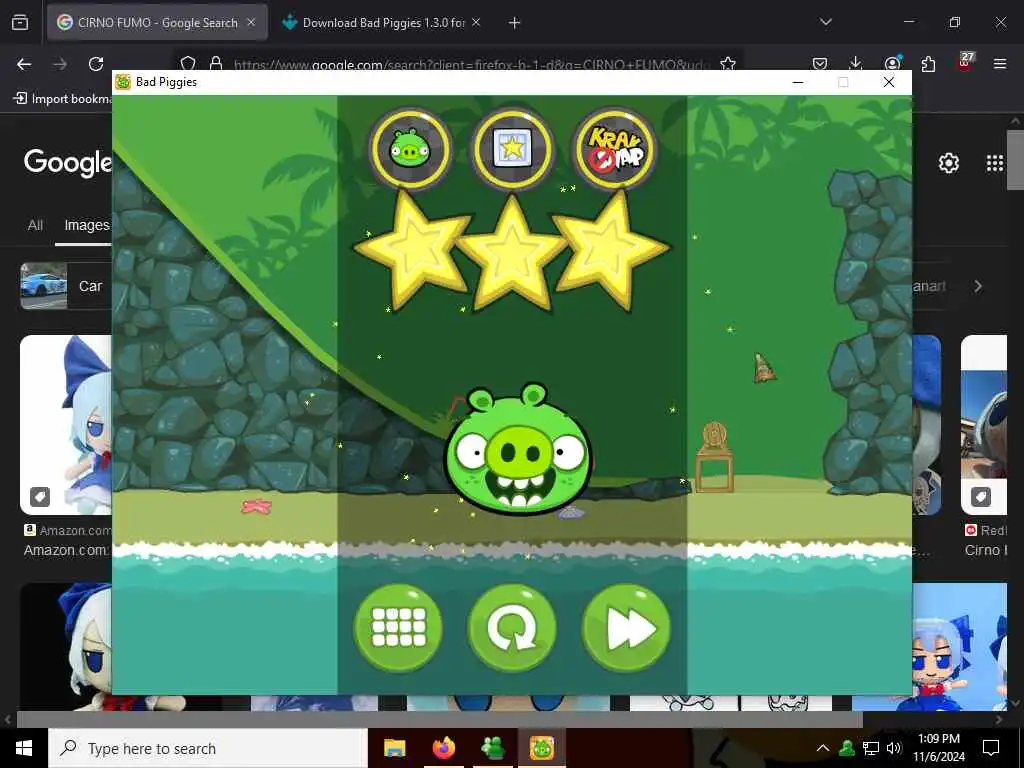
Task: Open the green users app on taskbar
Action: coord(492,748)
